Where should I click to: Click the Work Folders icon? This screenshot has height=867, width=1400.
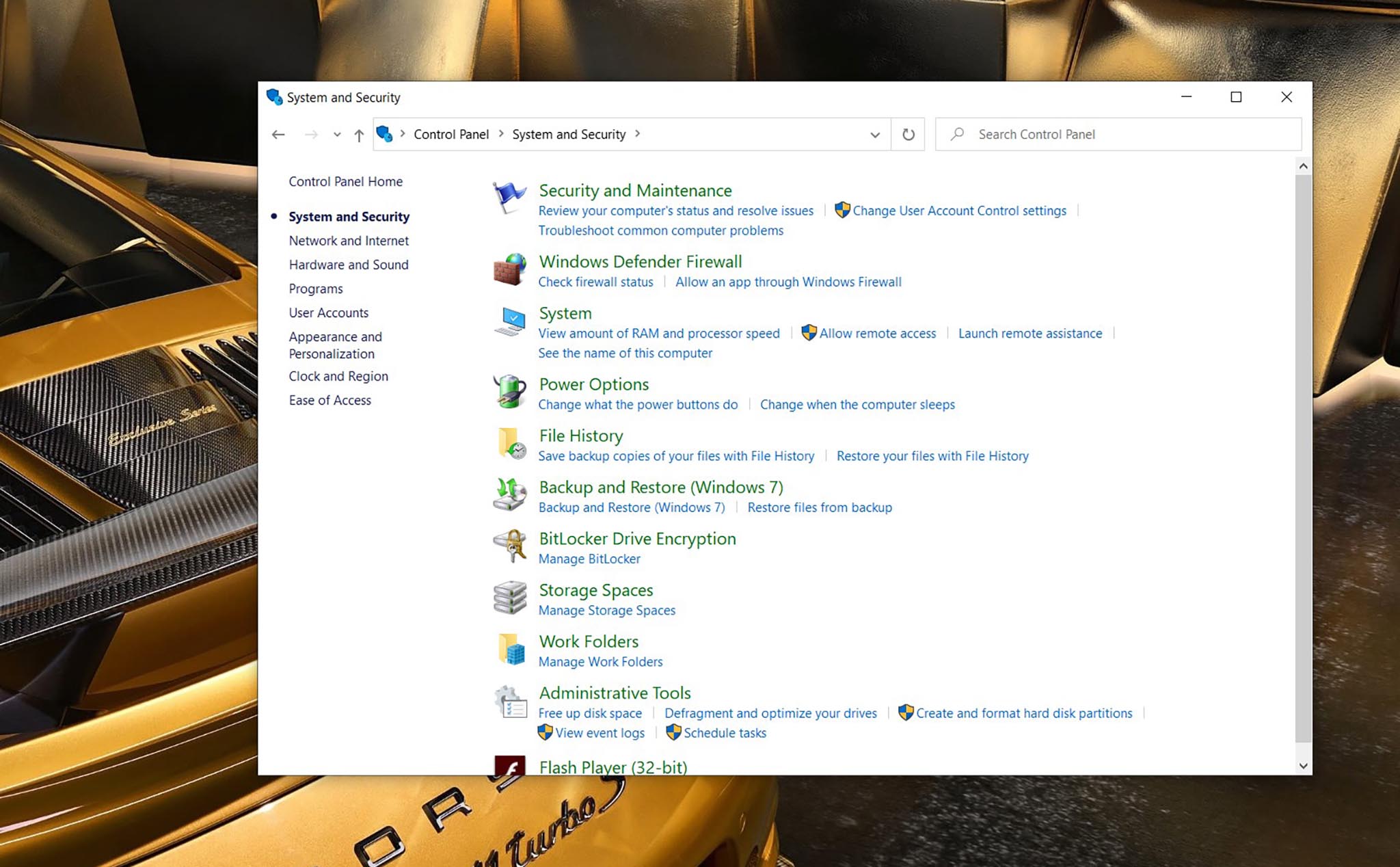pos(511,649)
